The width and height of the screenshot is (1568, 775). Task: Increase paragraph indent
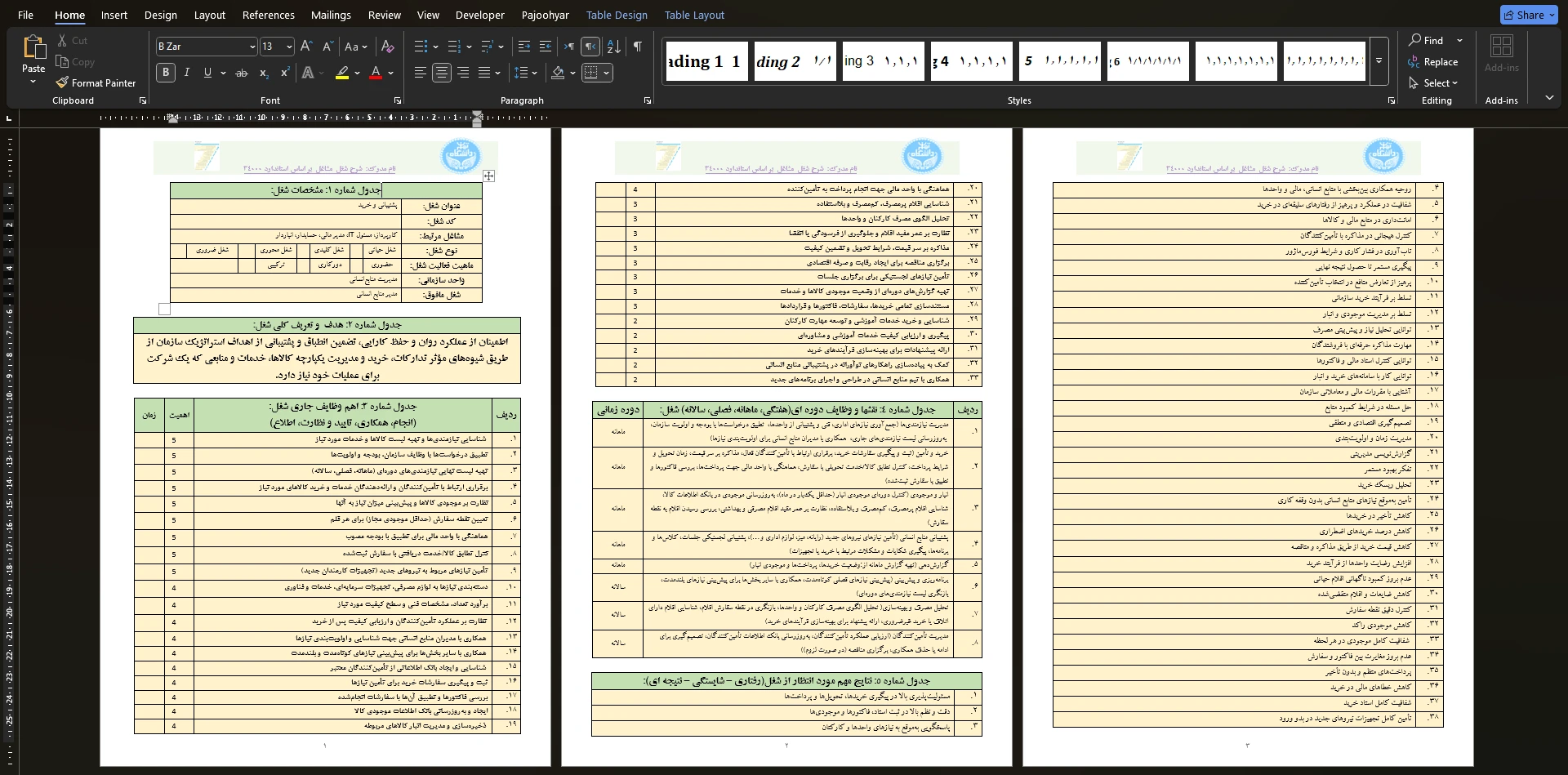click(x=546, y=47)
